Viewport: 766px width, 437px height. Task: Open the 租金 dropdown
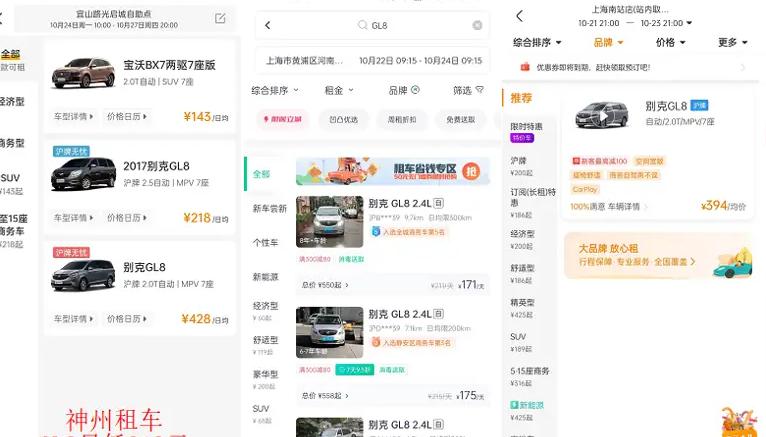[x=339, y=90]
